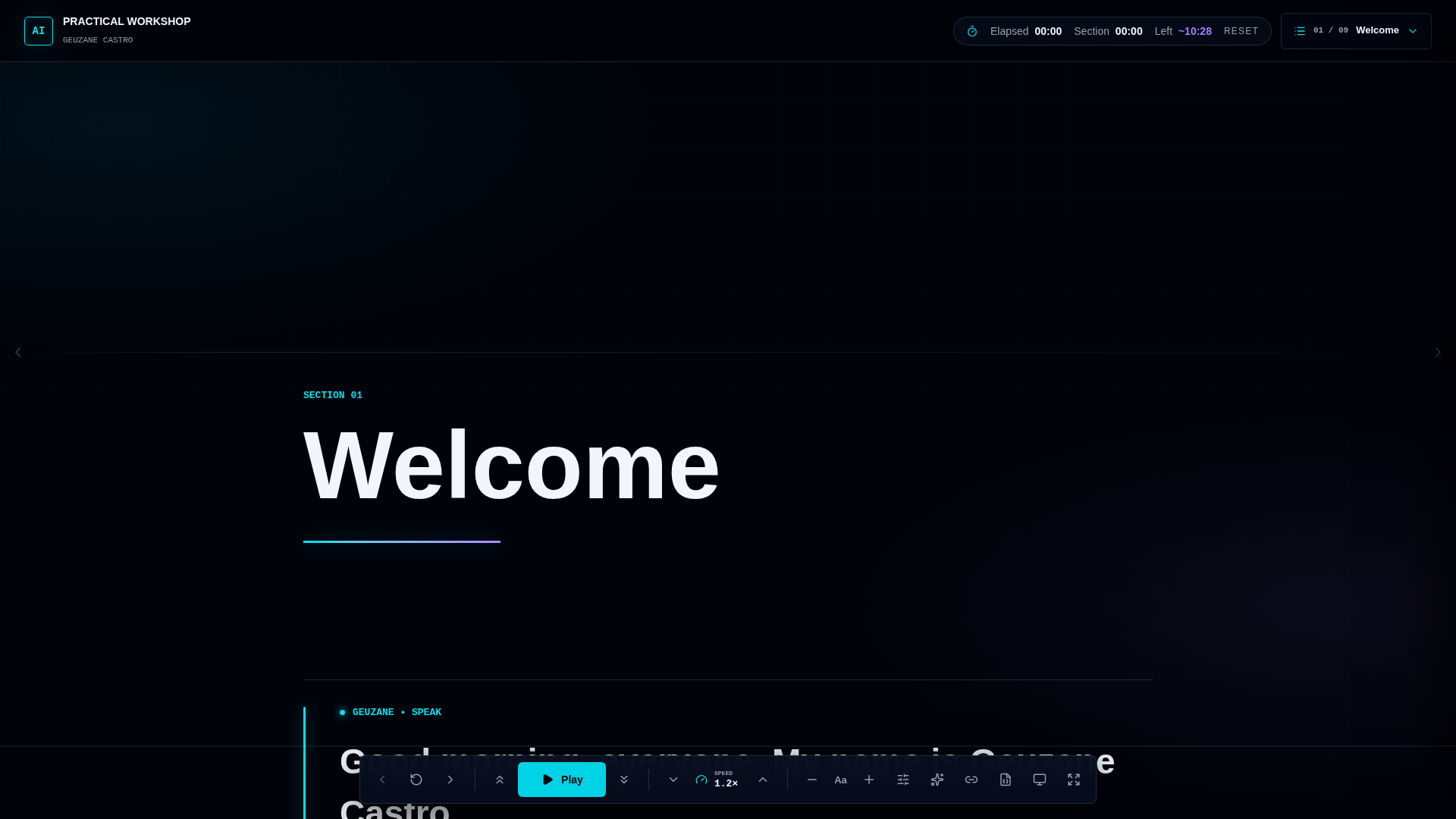Click the sparkles effects icon
Screen dimensions: 1456x819
(x=937, y=780)
